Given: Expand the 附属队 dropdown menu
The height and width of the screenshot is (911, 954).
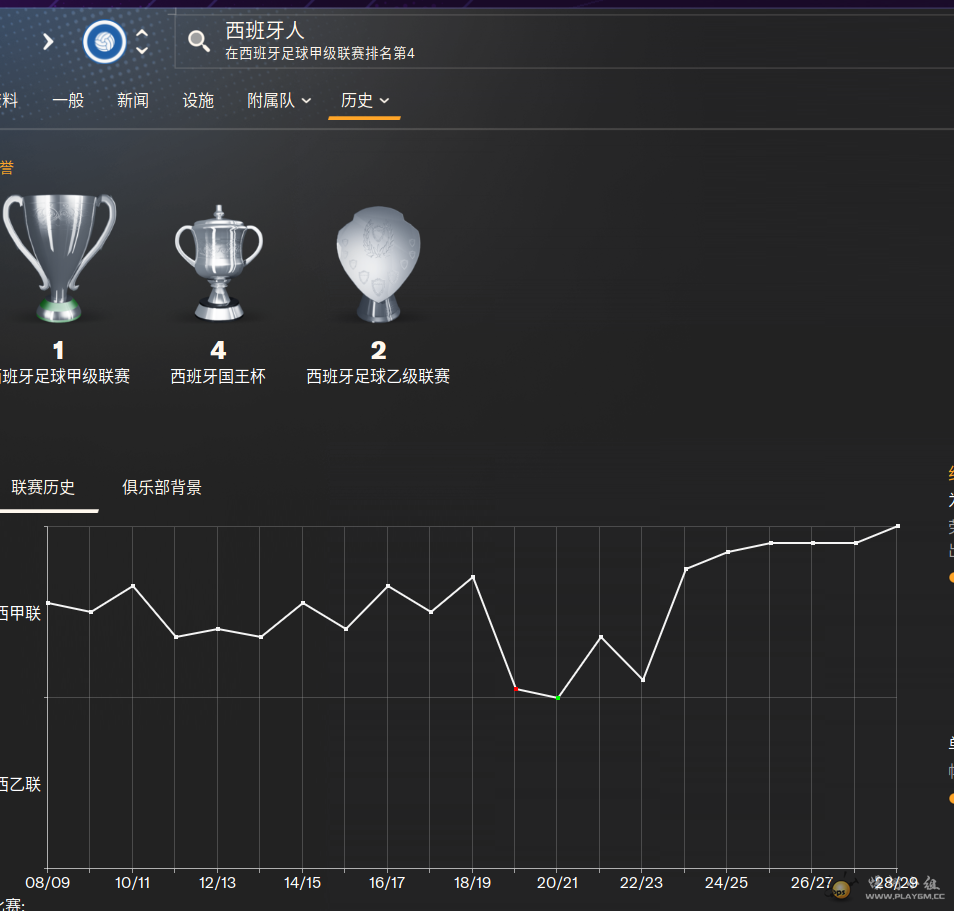Looking at the screenshot, I should tap(279, 100).
